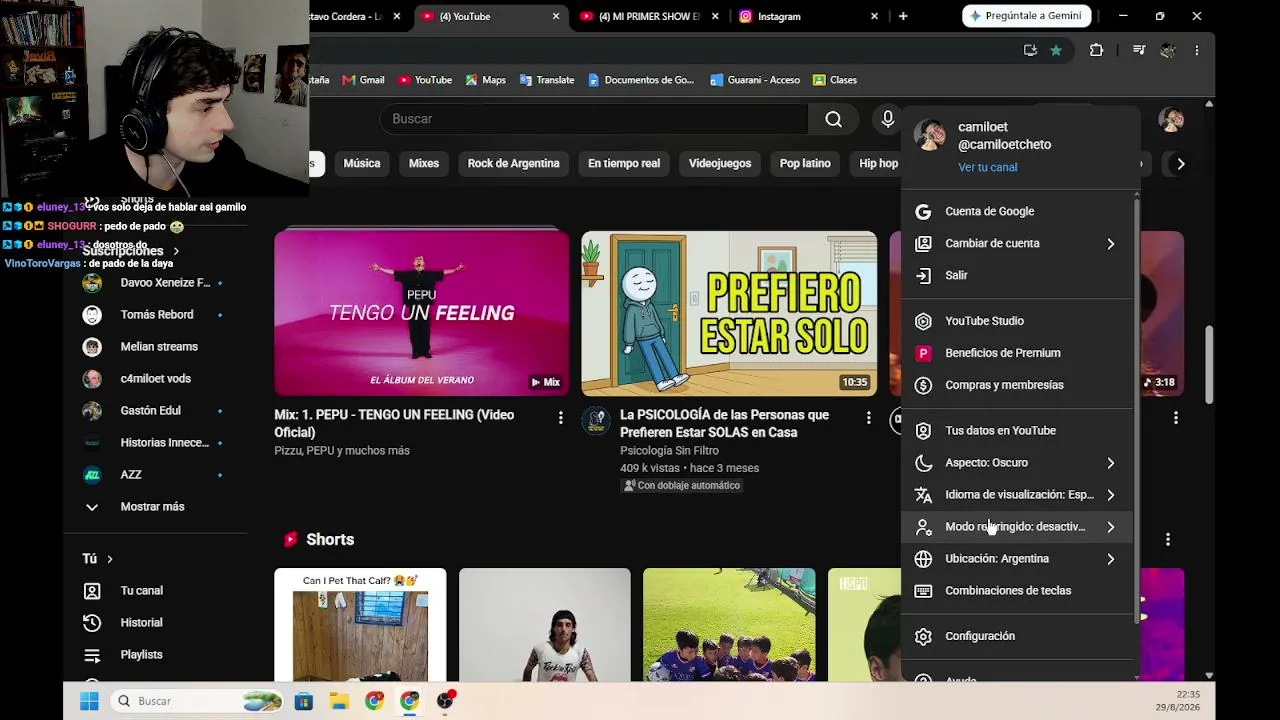Open the Gmail bookmark
Image resolution: width=1280 pixels, height=720 pixels.
click(363, 80)
